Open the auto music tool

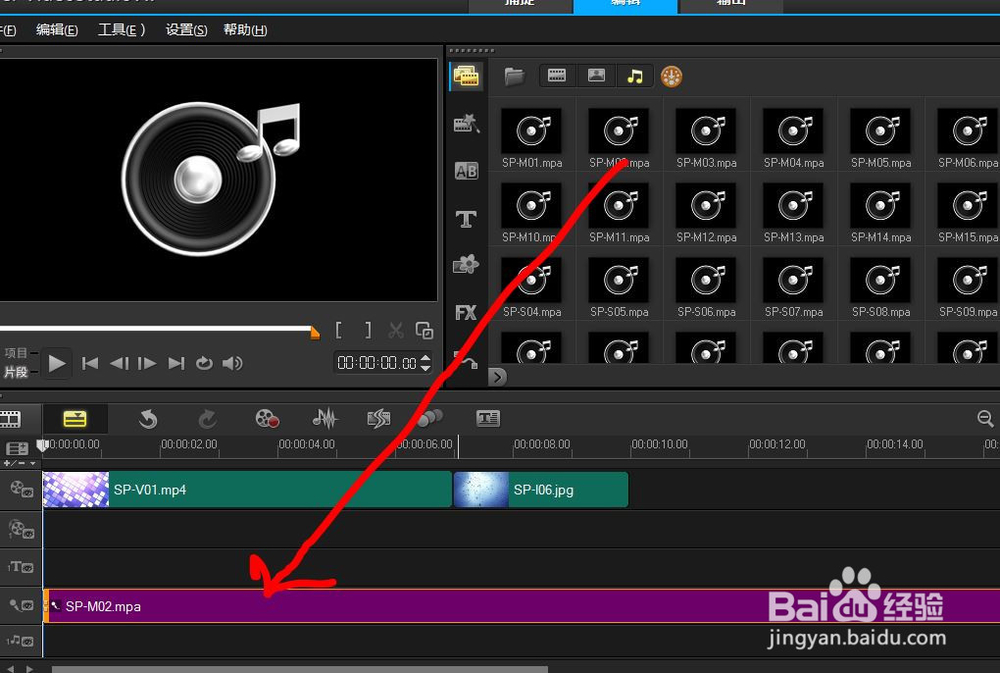(x=379, y=418)
